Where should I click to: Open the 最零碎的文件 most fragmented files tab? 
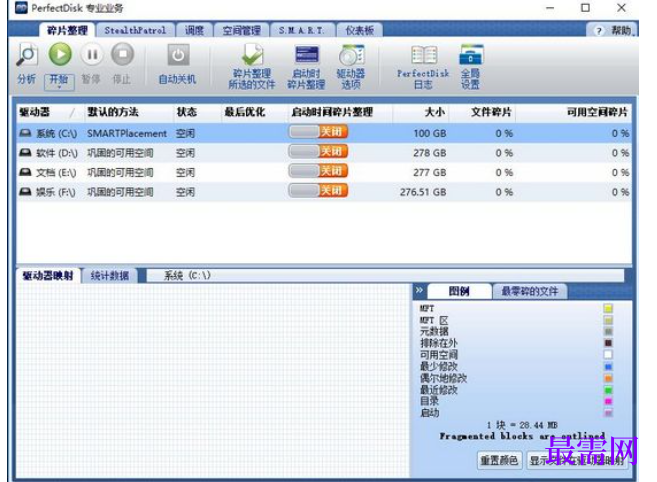tap(530, 291)
